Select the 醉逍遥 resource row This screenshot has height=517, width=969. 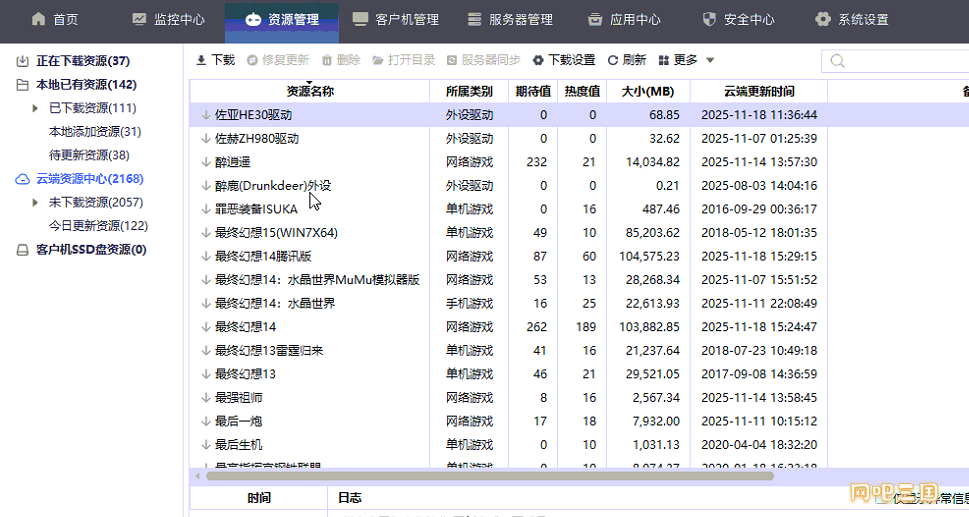coord(232,162)
